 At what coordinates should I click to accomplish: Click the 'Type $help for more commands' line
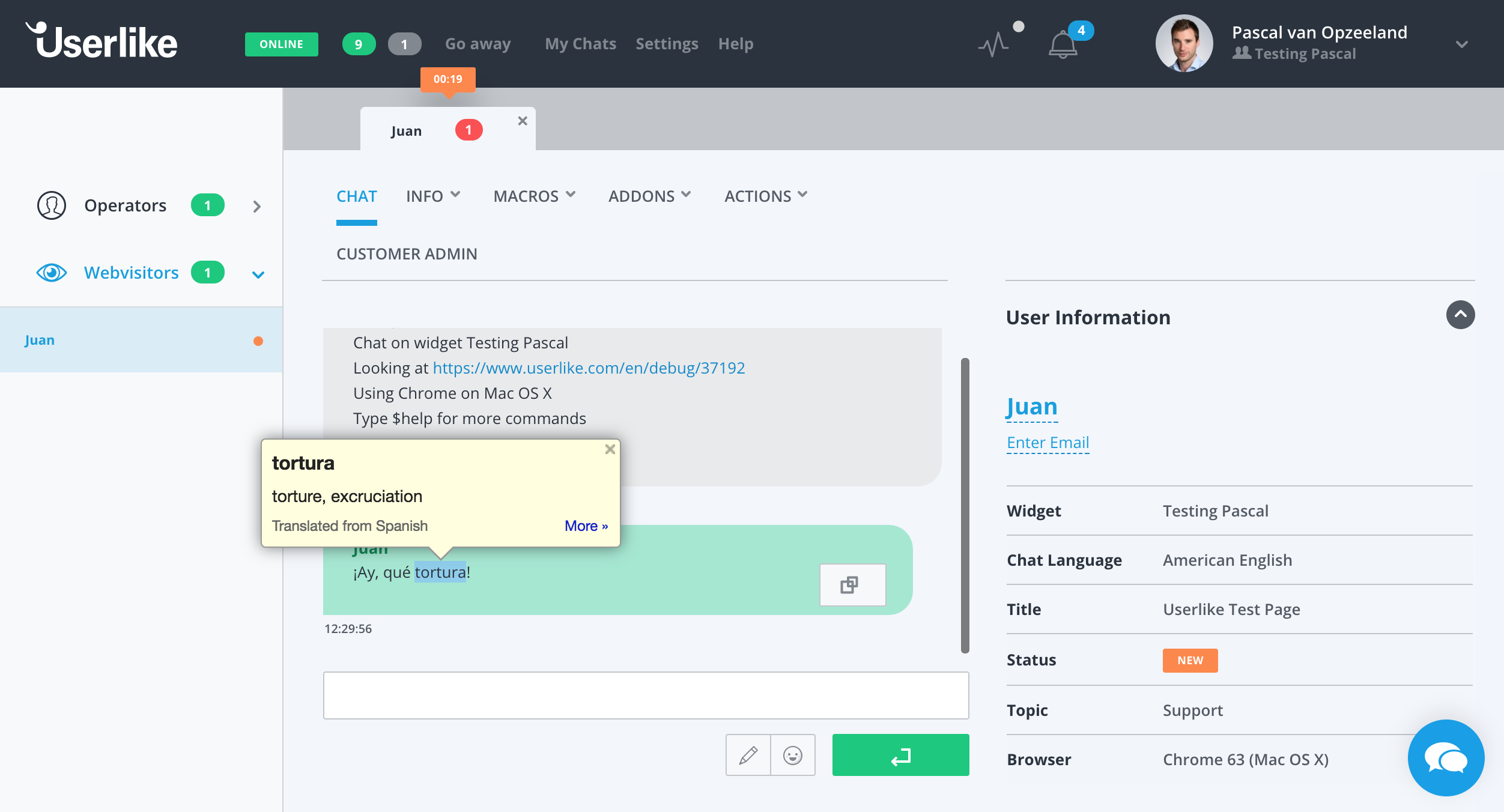470,418
